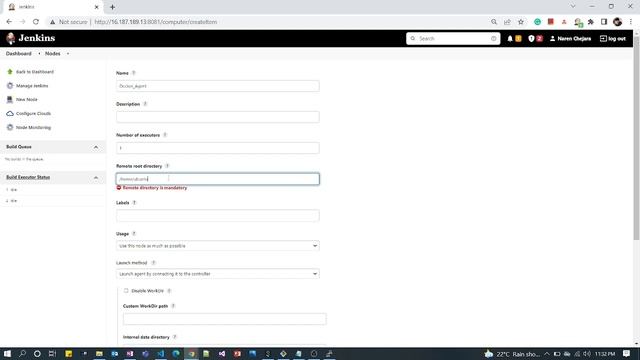Collapse the Build Queue panel
This screenshot has height=360, width=640.
[96, 147]
